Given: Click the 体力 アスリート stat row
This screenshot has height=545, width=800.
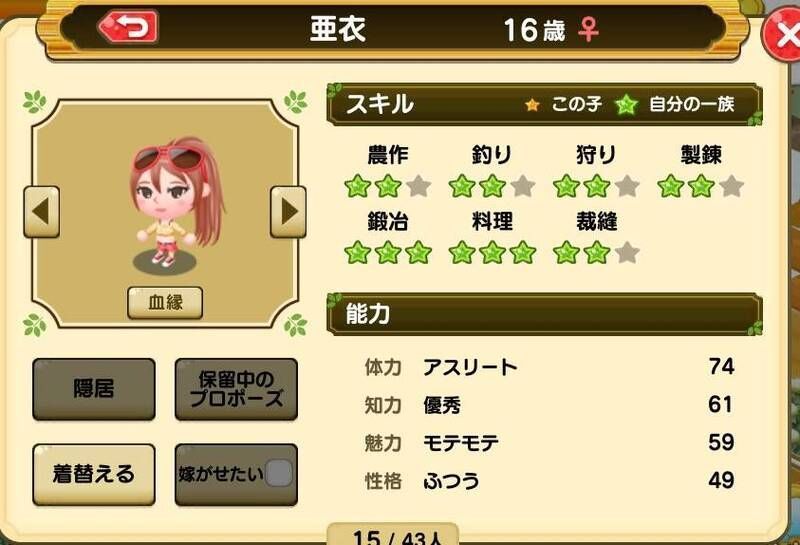Looking at the screenshot, I should coord(549,367).
